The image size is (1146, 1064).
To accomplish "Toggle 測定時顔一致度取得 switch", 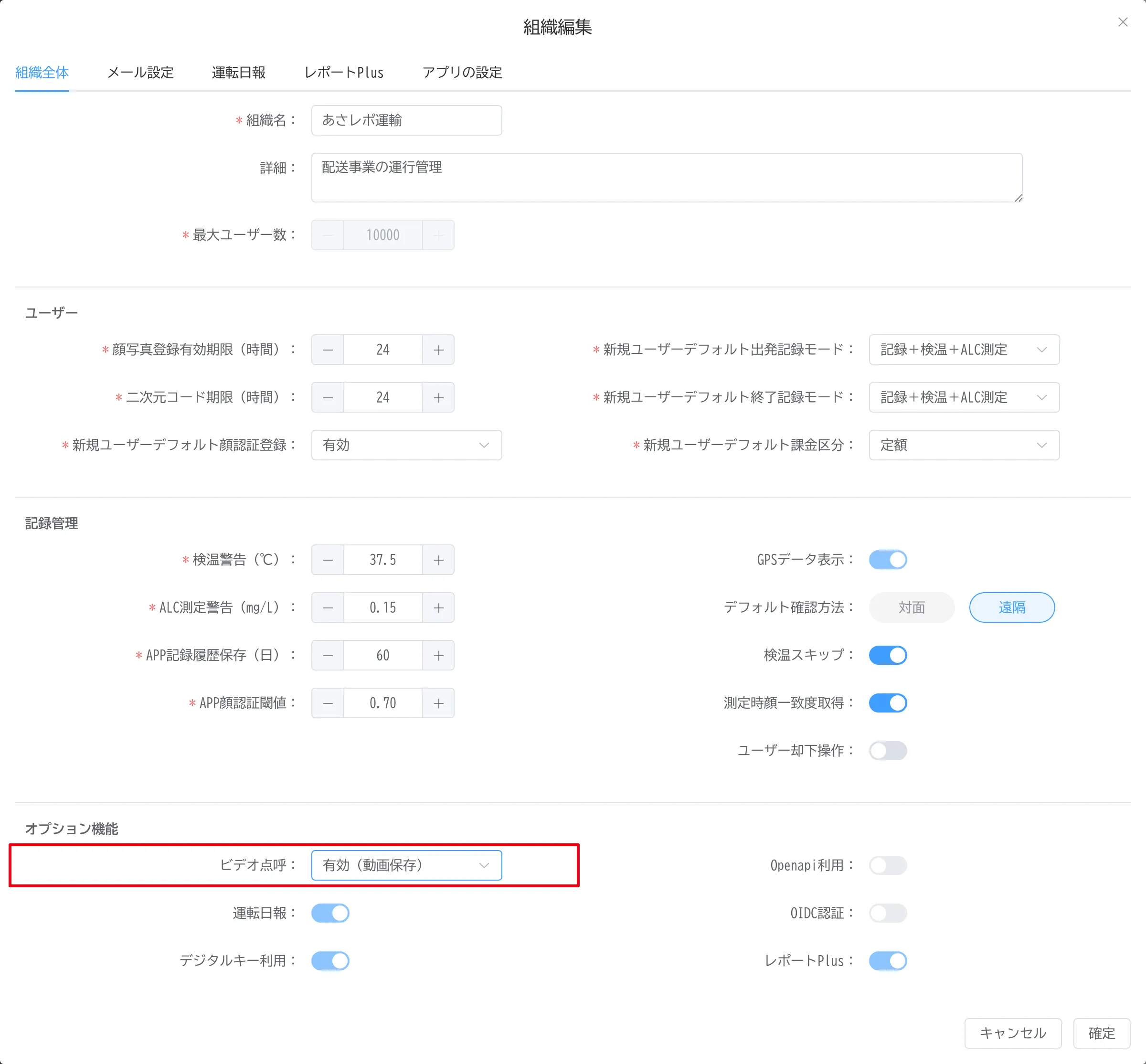I will (x=888, y=703).
